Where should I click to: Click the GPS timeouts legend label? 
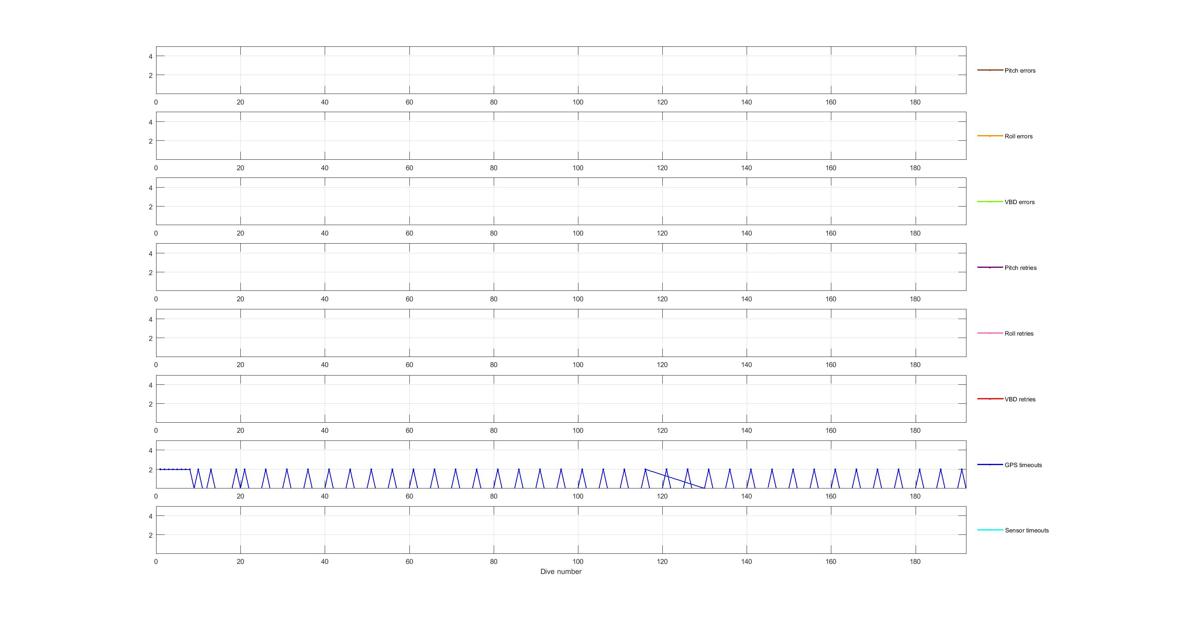coord(1023,465)
